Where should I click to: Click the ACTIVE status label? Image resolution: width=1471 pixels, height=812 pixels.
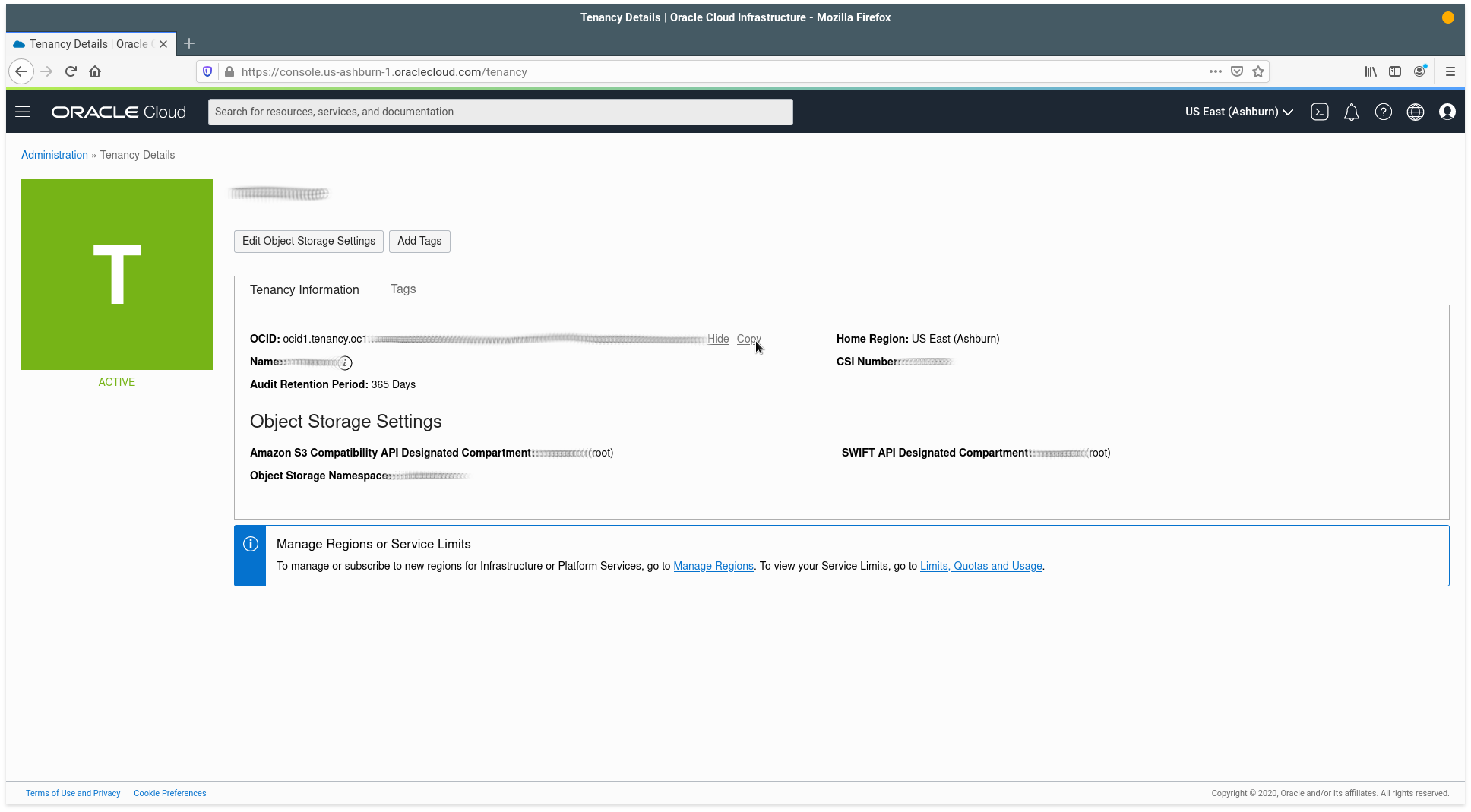click(117, 382)
